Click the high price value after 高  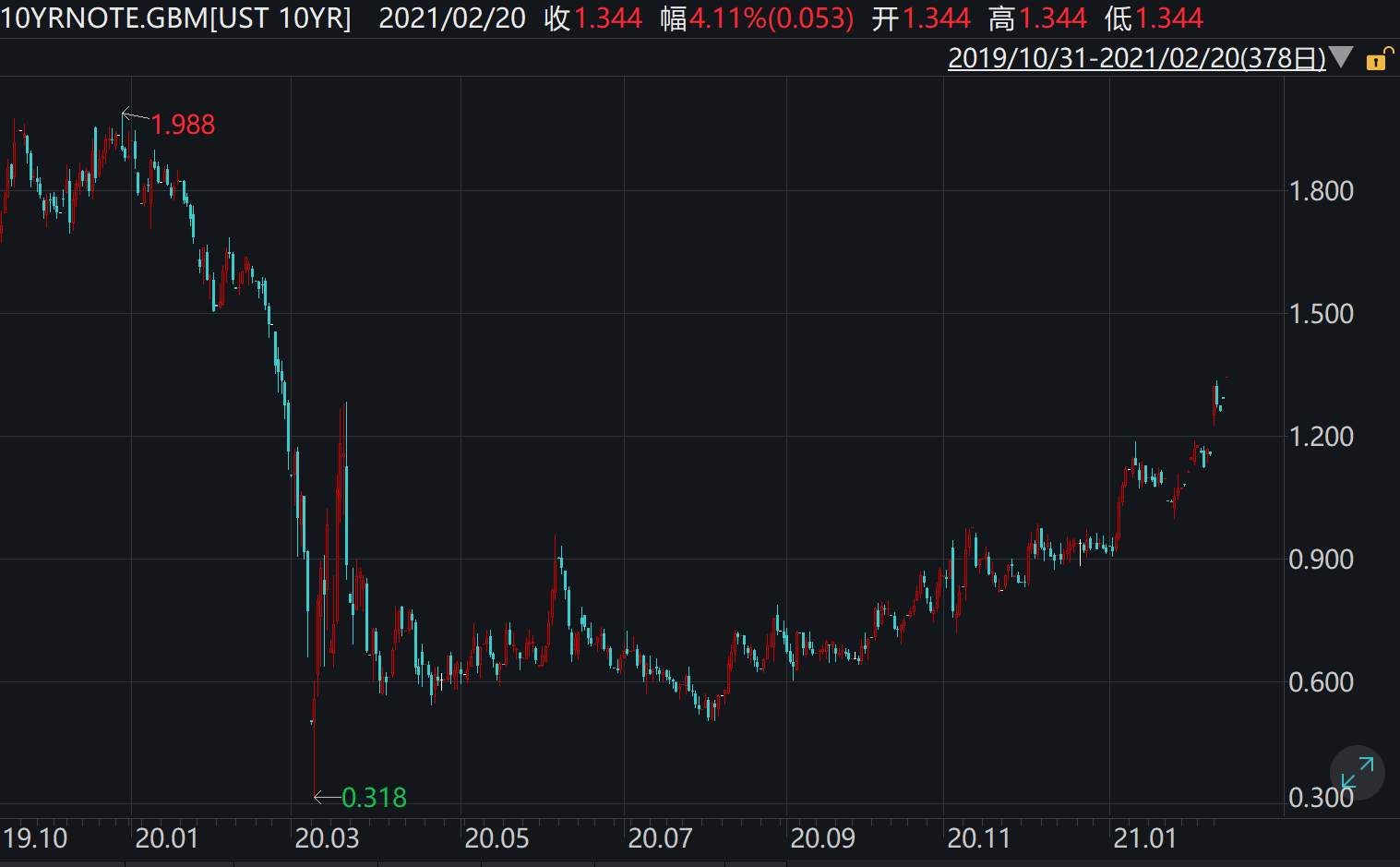coord(1053,18)
